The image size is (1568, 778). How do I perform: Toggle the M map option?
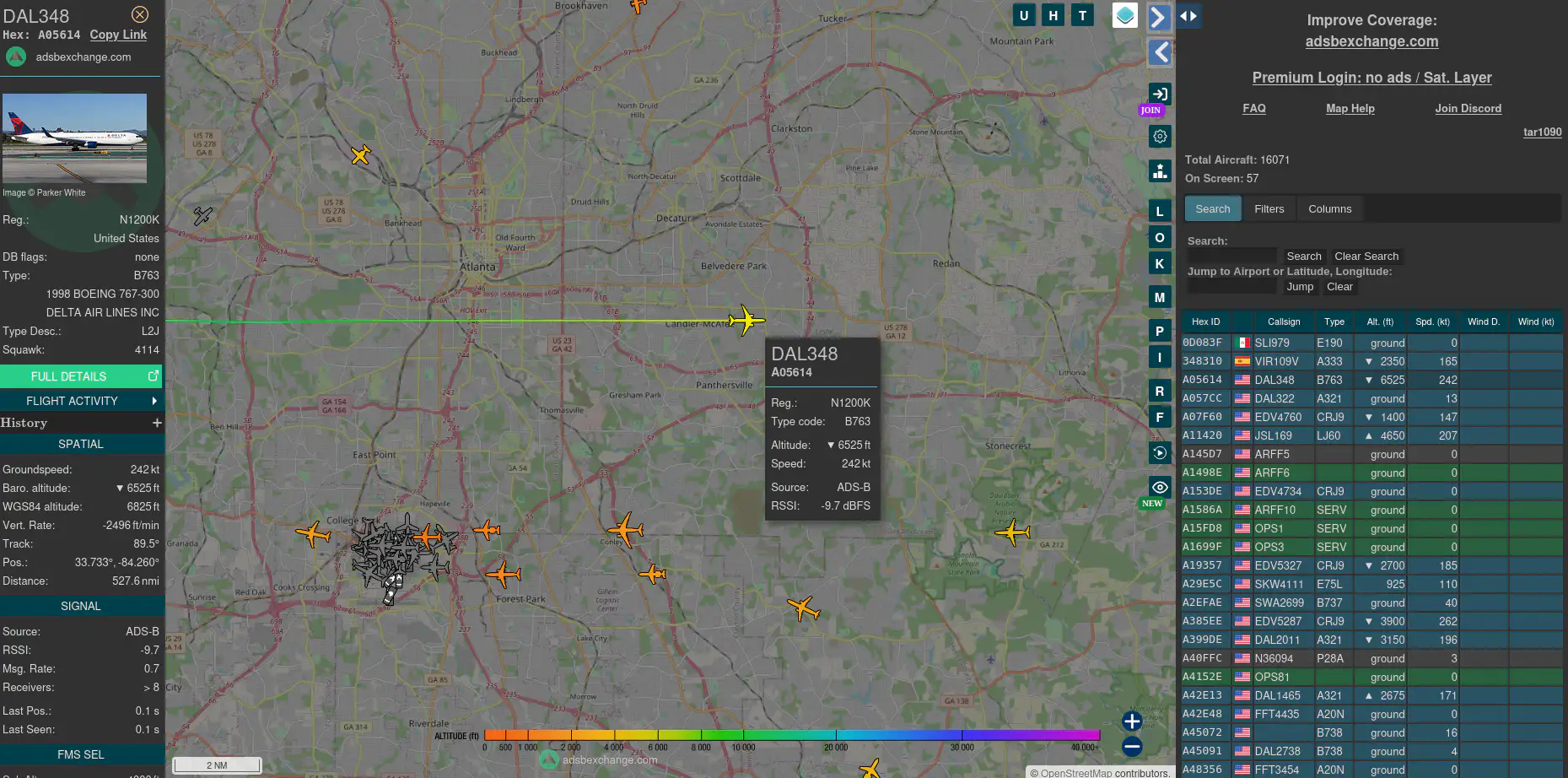(1160, 297)
